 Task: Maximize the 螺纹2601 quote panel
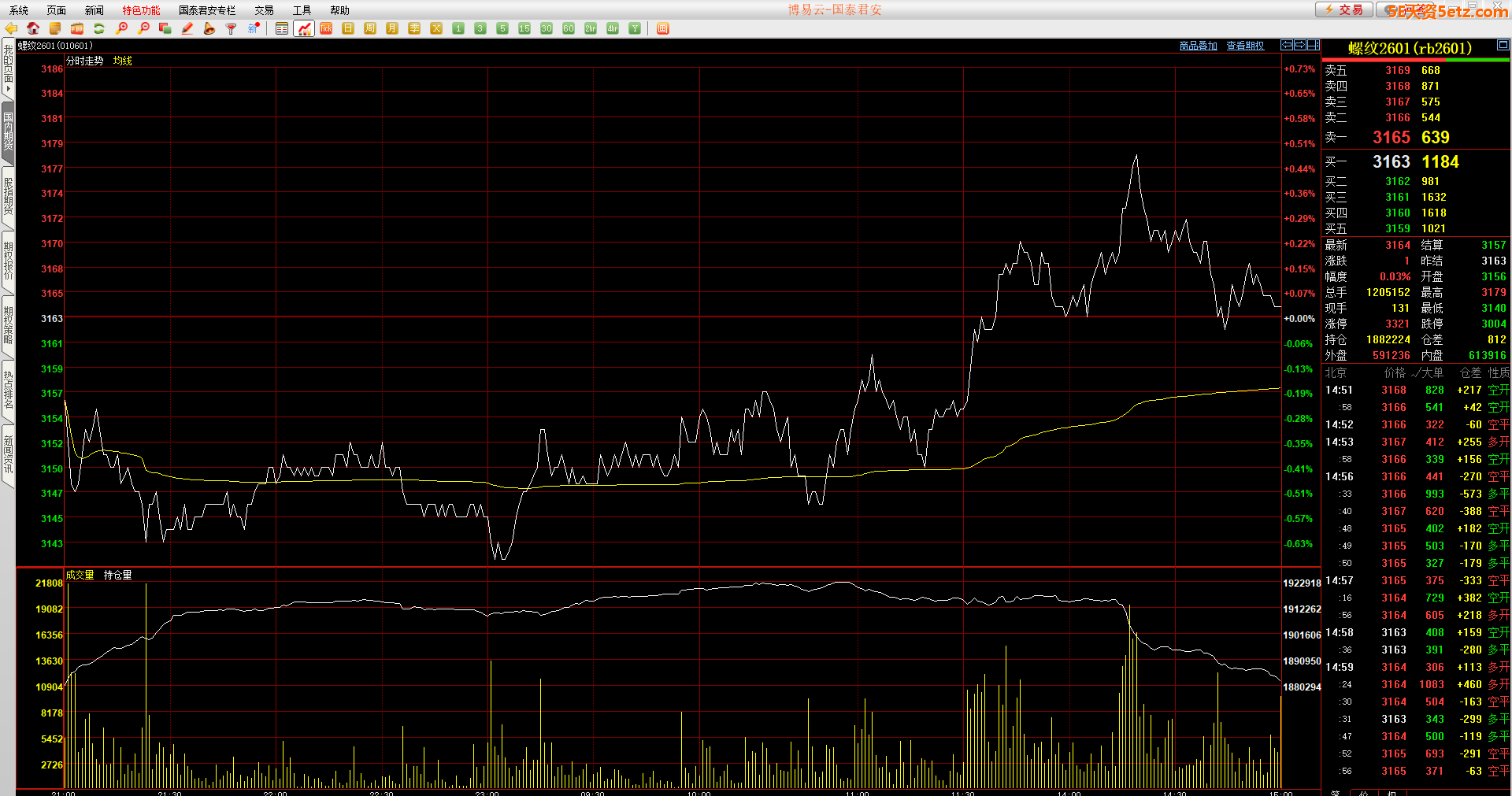click(1503, 46)
